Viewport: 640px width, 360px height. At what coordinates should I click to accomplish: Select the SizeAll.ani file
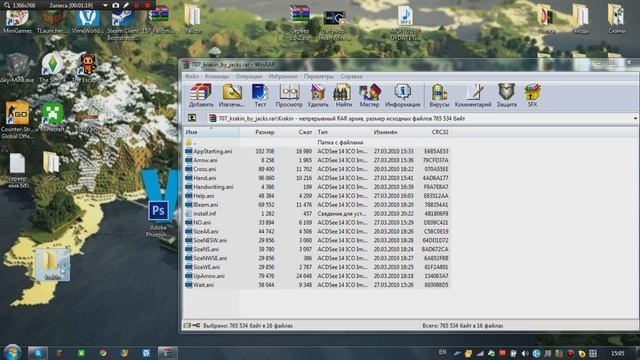click(x=316, y=231)
